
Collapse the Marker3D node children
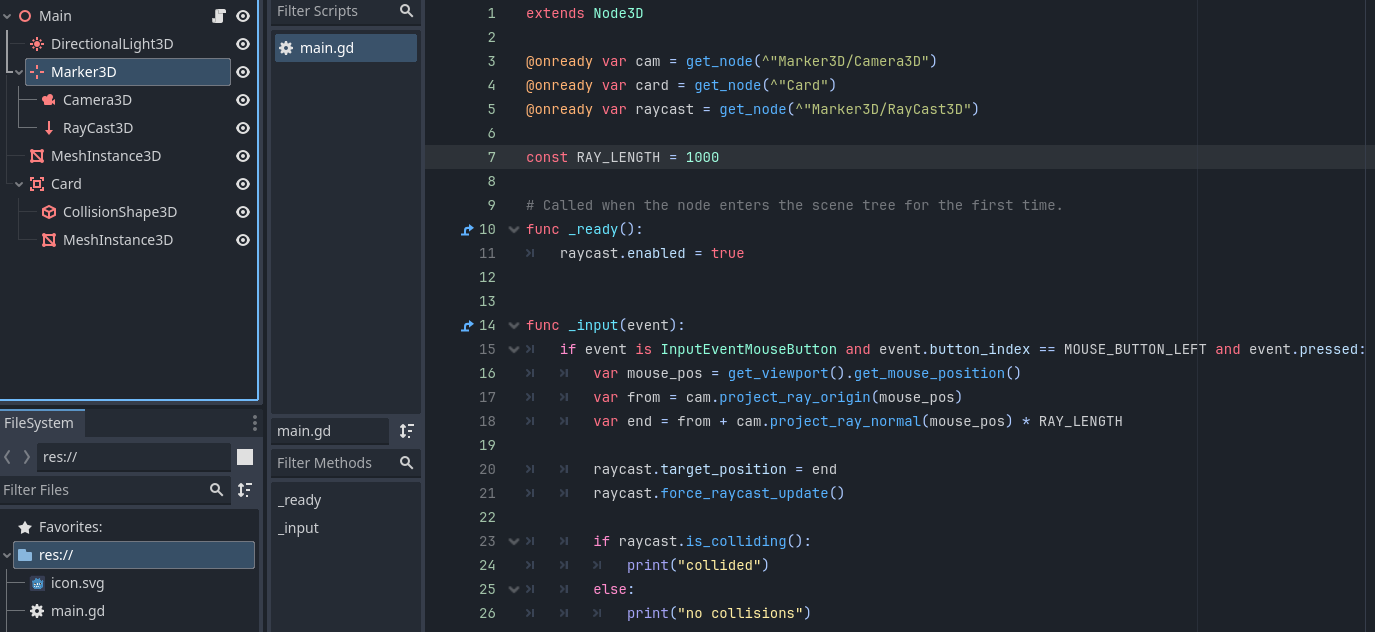(19, 72)
